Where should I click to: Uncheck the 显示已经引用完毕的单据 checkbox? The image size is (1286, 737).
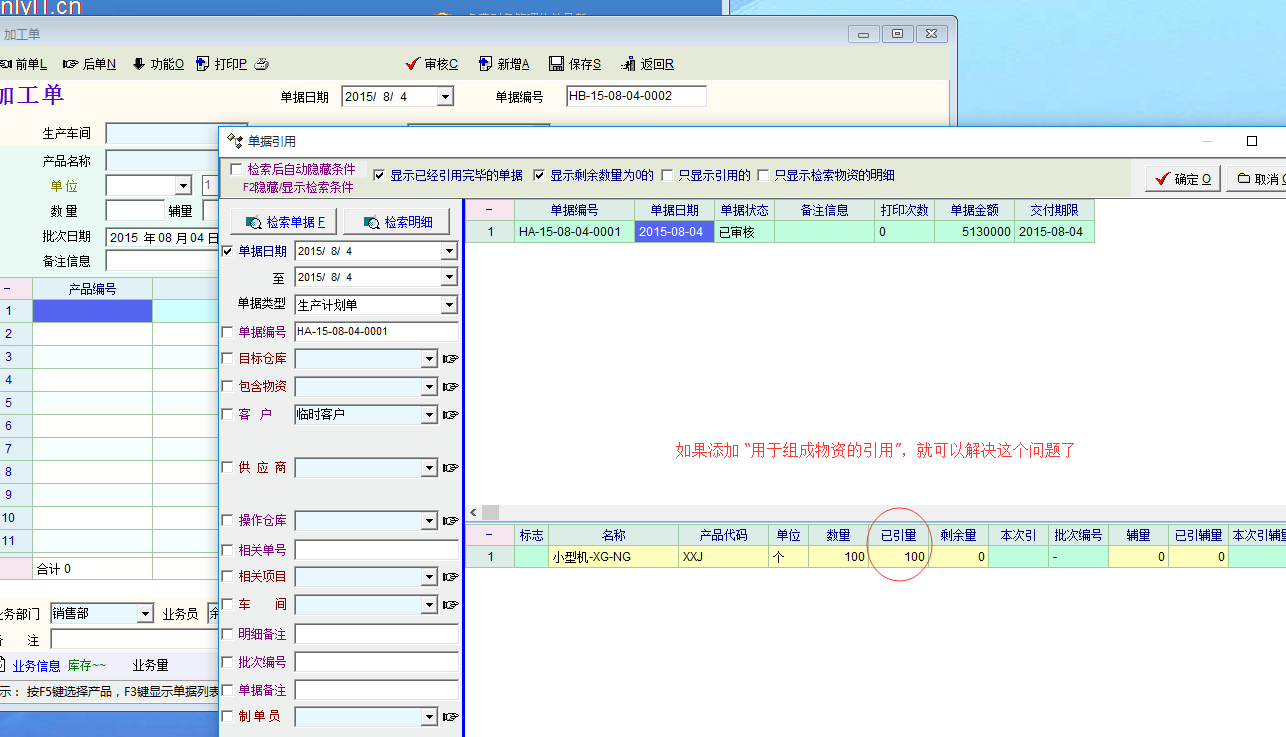click(x=379, y=175)
